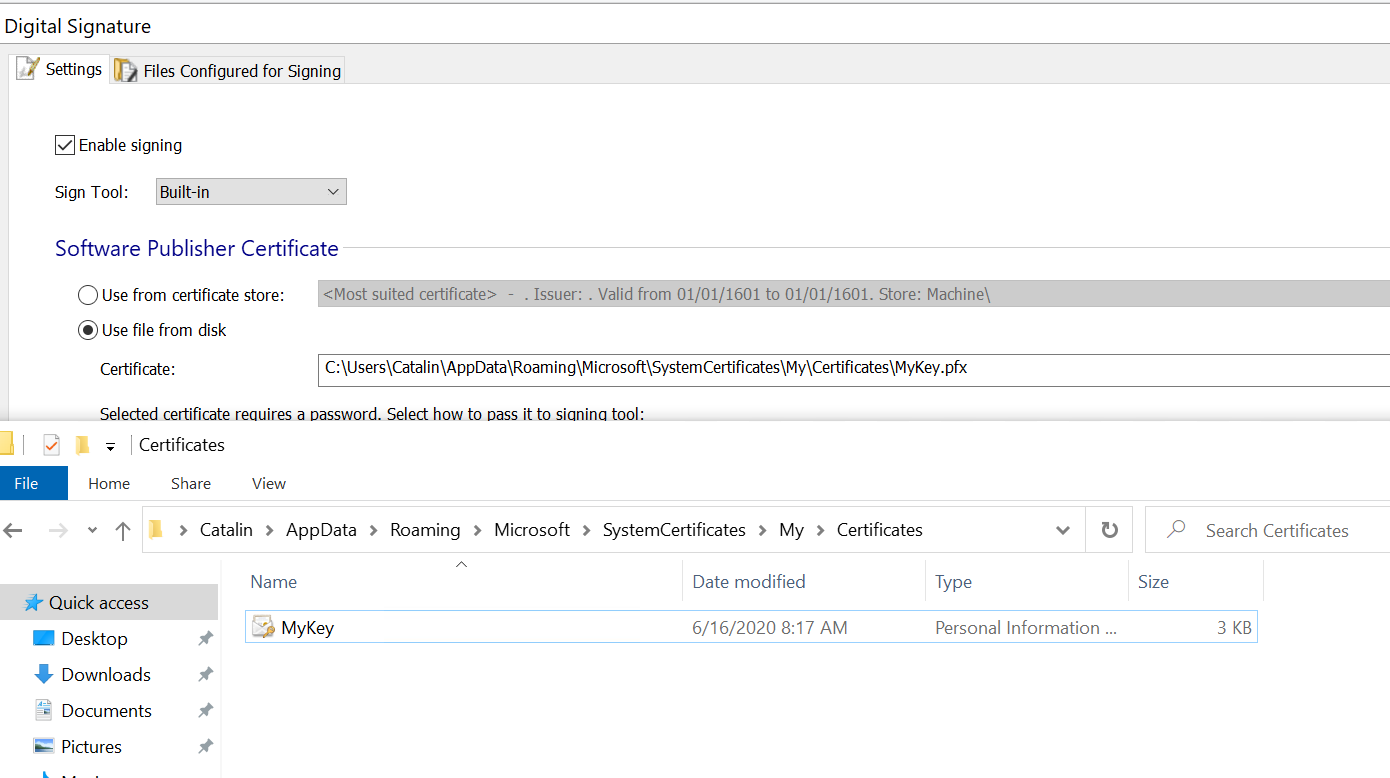
Task: Open the recent locations dropdown arrow
Action: coord(92,531)
